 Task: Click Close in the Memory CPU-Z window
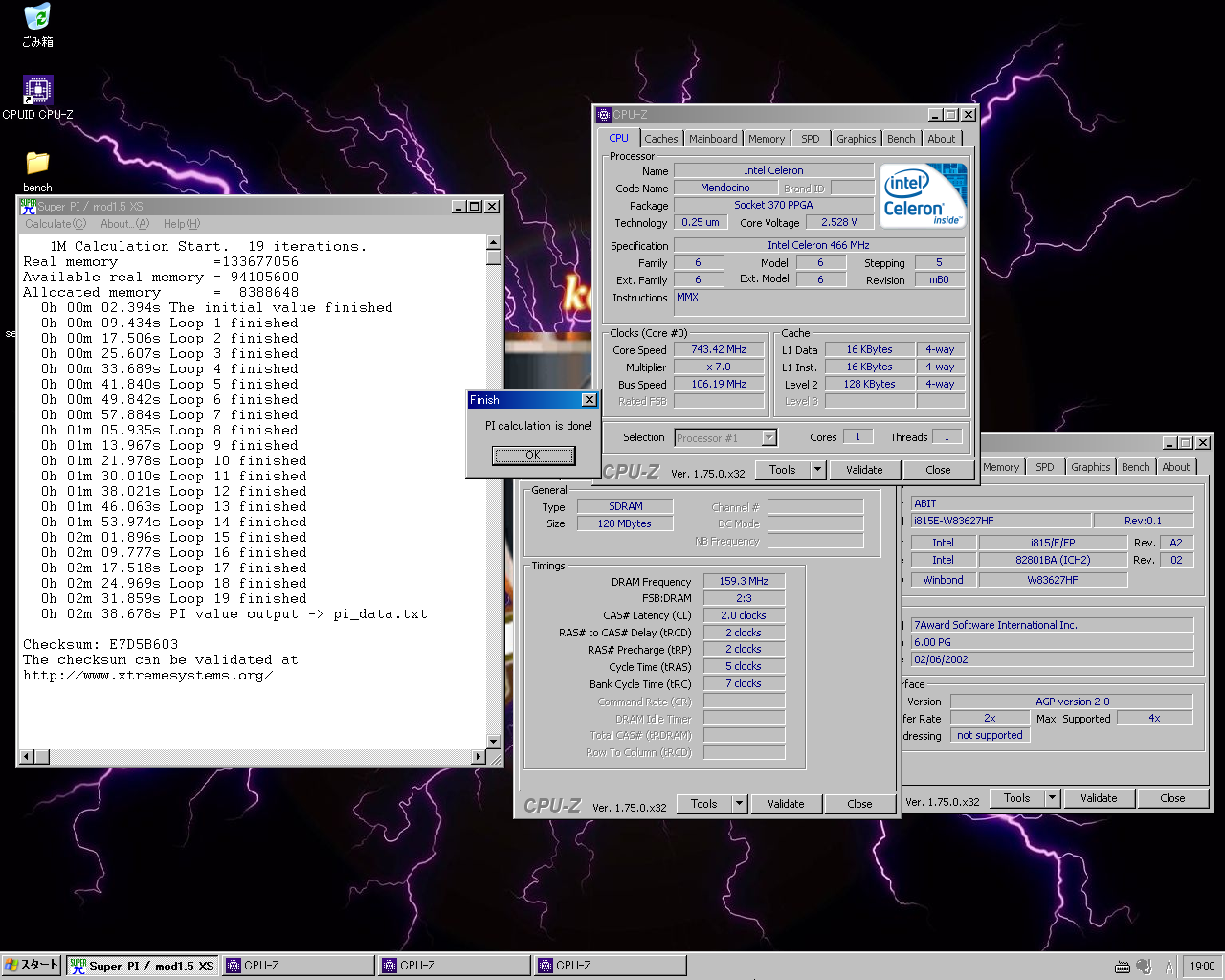click(859, 804)
